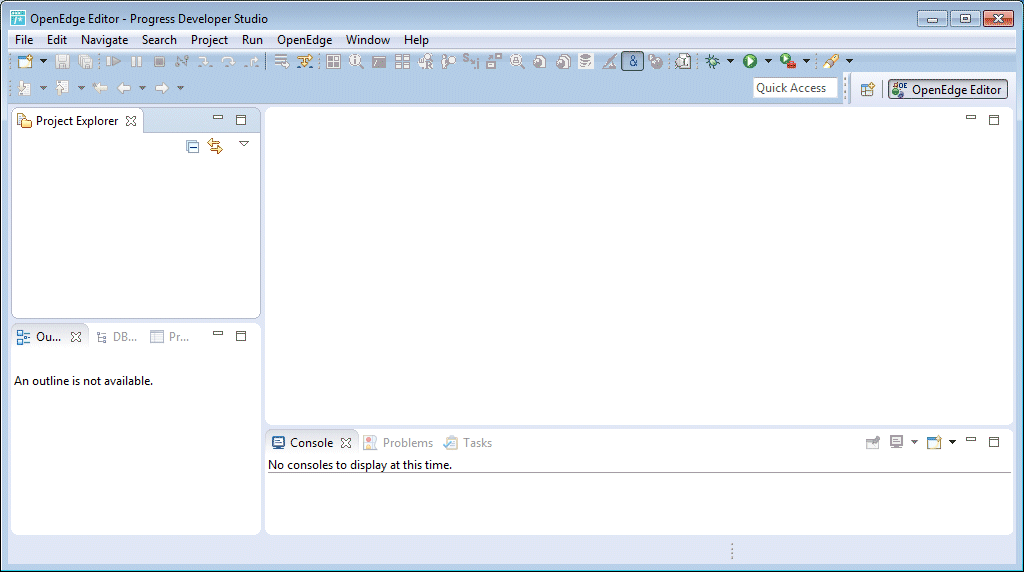Click the Drop to Frame icon
1024x572 pixels.
[x=281, y=61]
